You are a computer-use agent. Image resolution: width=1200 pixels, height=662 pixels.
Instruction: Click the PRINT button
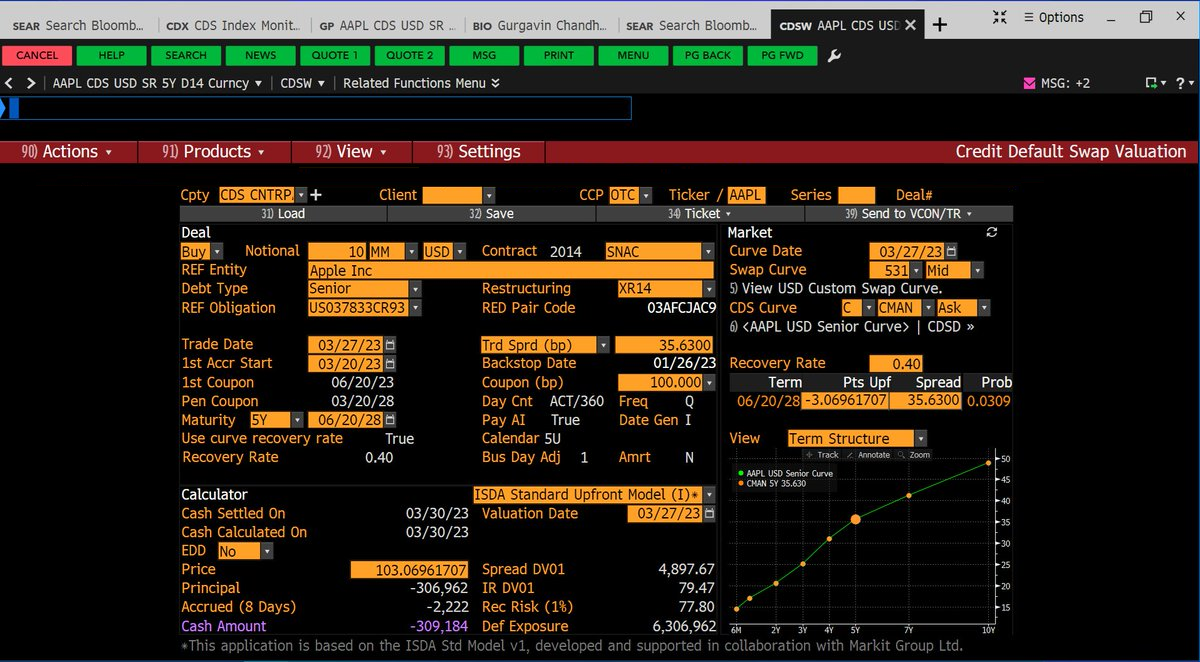click(559, 55)
